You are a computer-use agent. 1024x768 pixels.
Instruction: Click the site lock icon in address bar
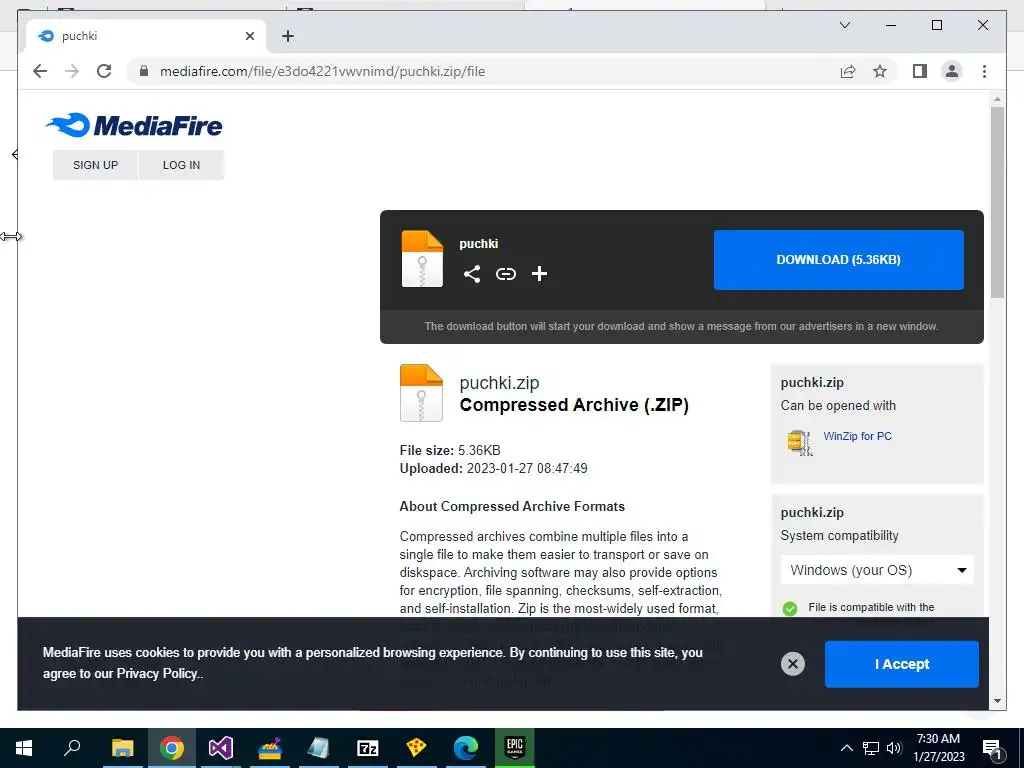pos(144,71)
